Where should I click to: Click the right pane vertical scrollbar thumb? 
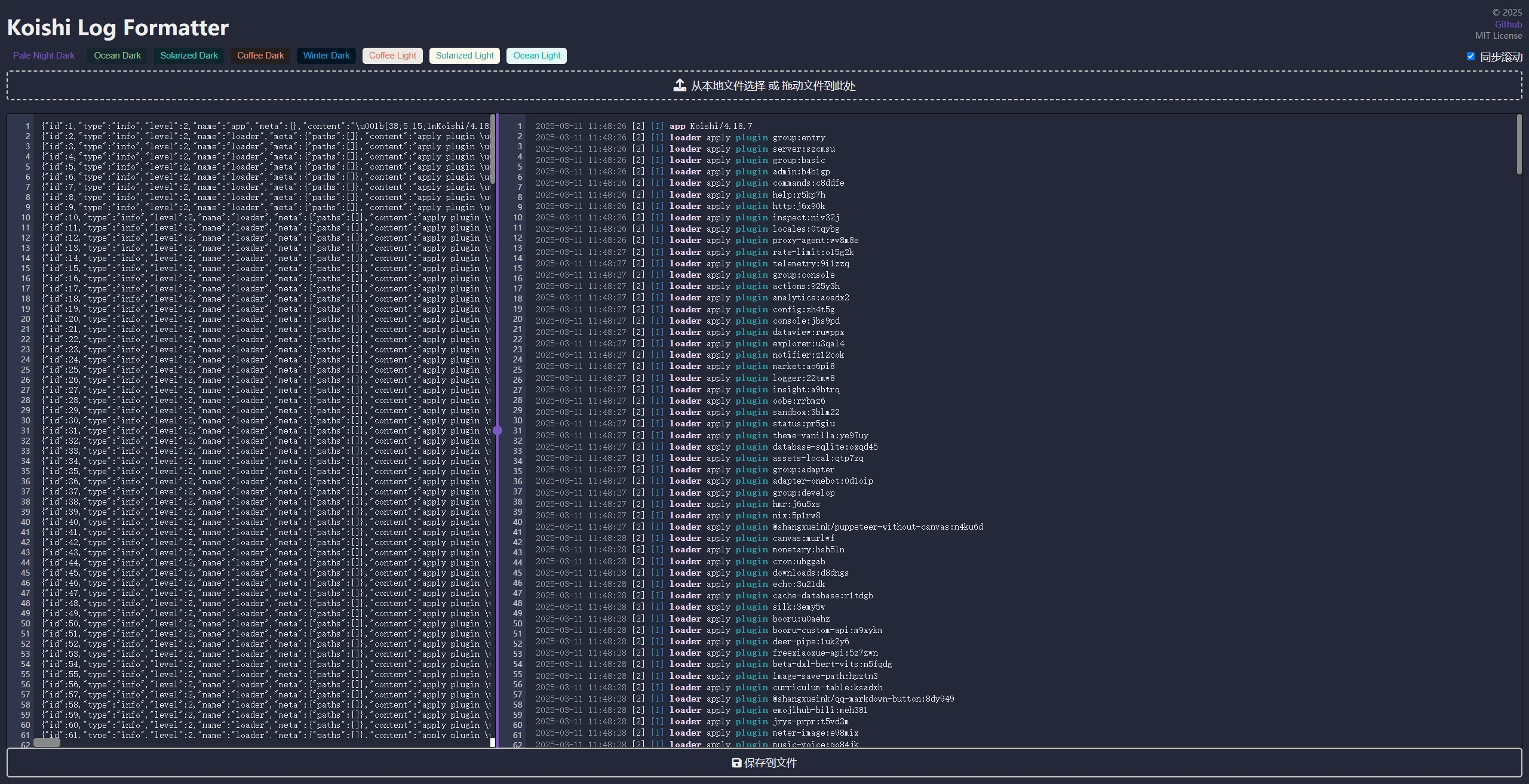1519,145
